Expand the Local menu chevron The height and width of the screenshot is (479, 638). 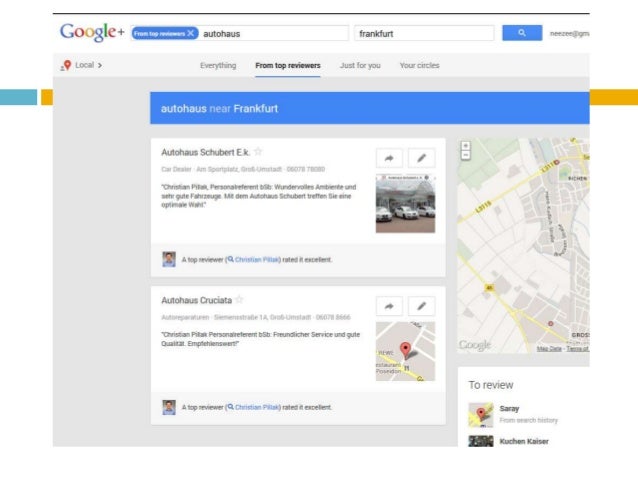(x=100, y=65)
